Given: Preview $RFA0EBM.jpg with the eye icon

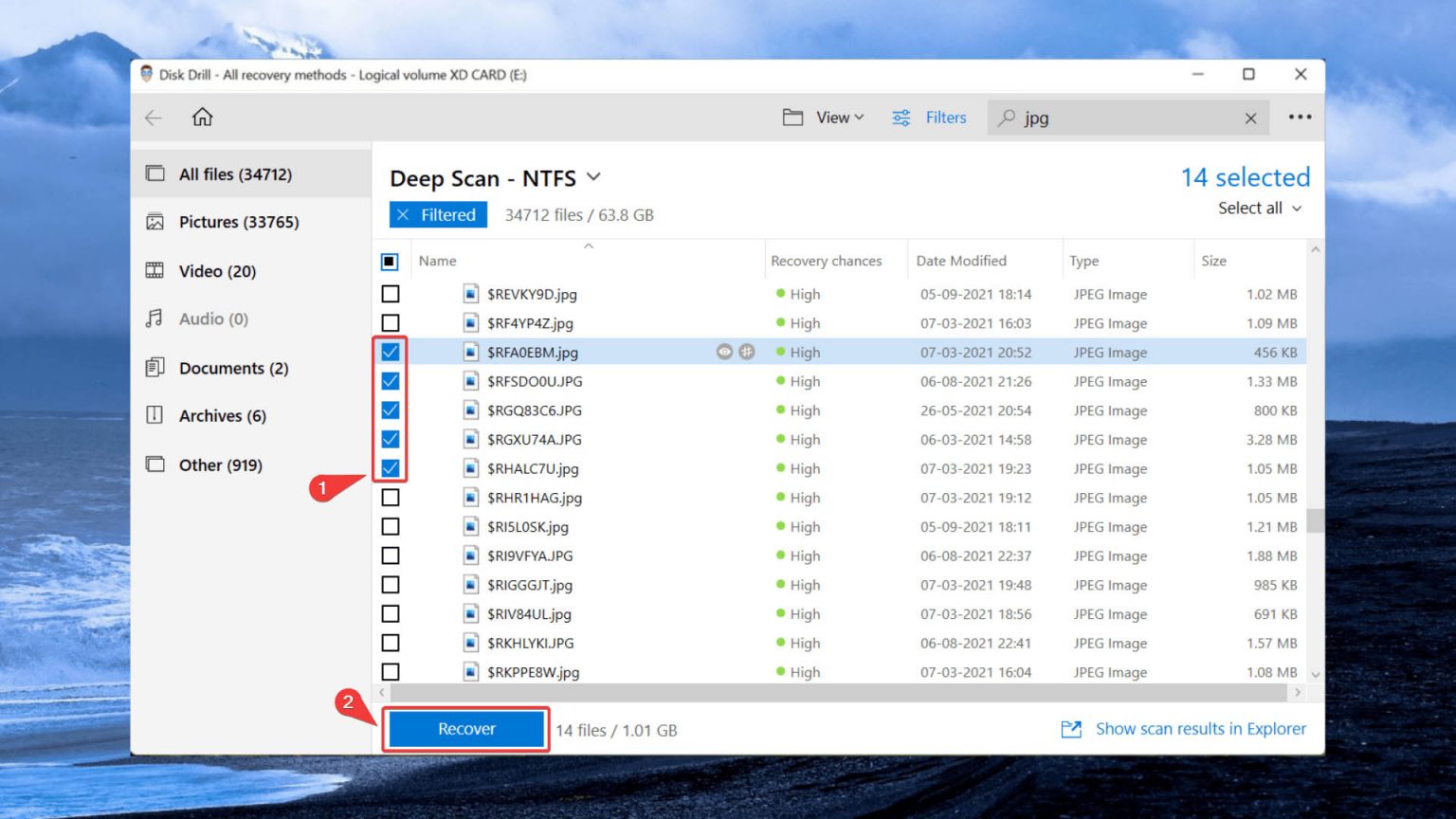Looking at the screenshot, I should point(724,352).
